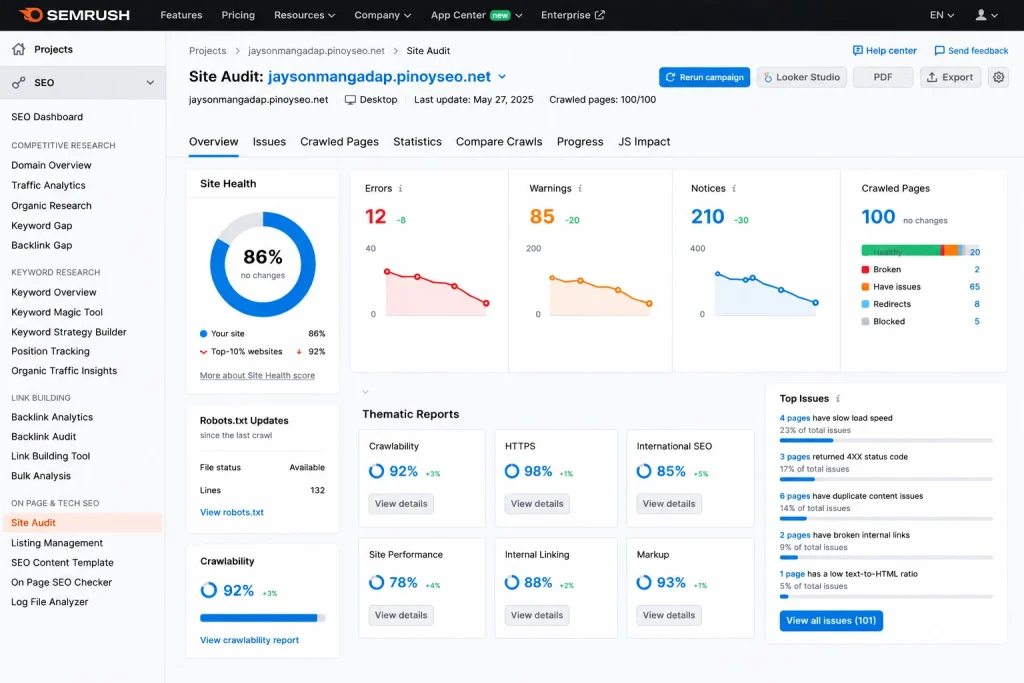Click the PDF button

[x=883, y=77]
